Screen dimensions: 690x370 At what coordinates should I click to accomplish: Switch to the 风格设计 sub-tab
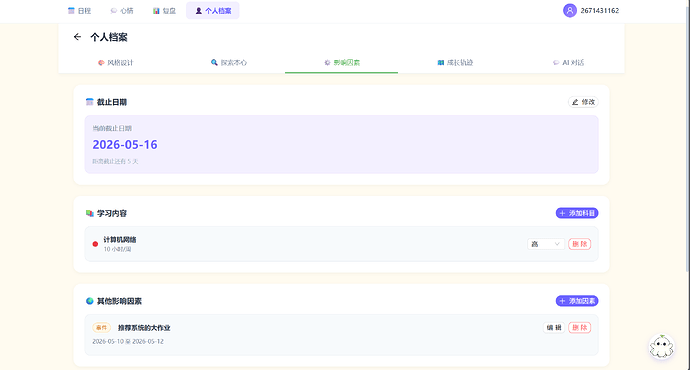point(116,62)
